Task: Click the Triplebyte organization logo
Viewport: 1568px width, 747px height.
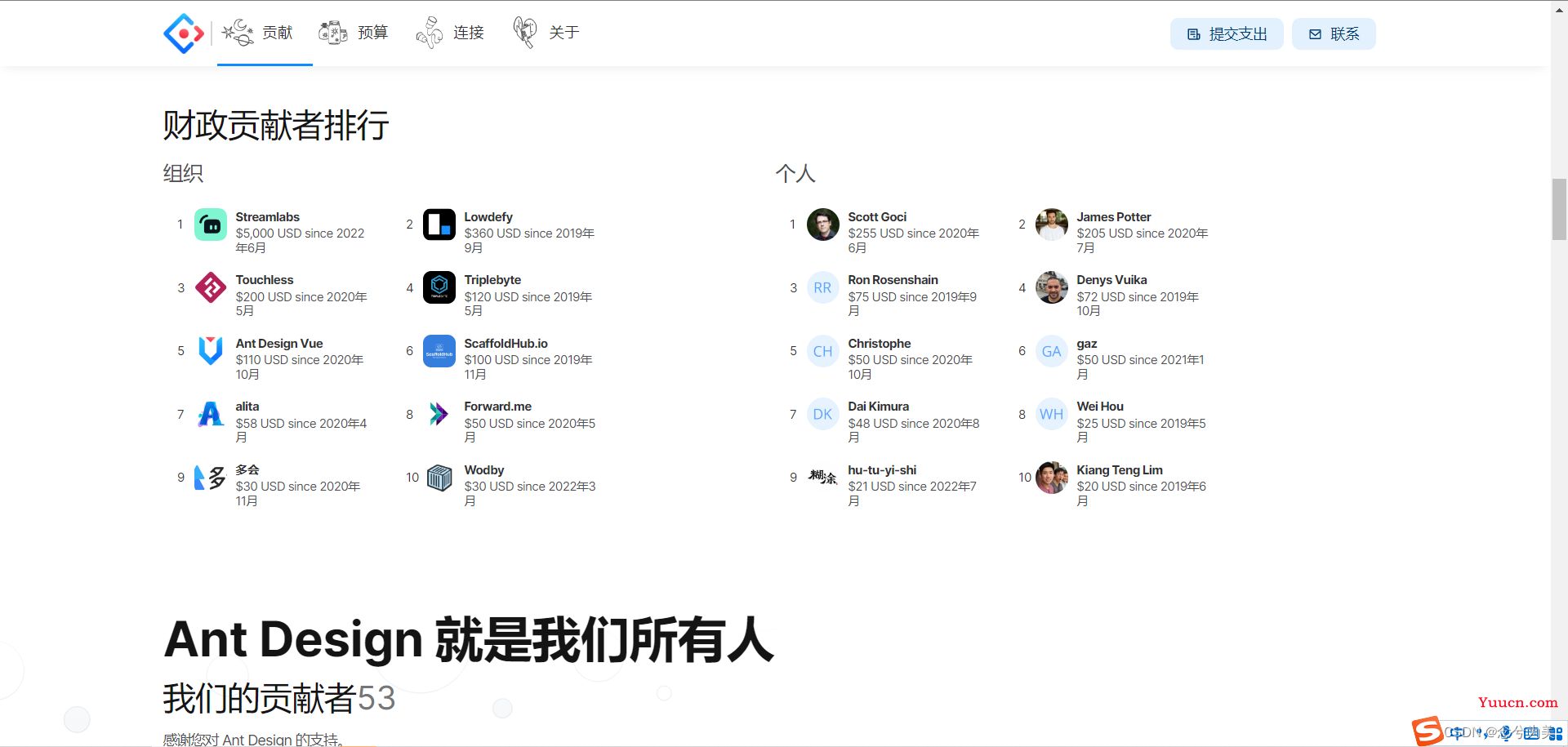Action: [439, 287]
